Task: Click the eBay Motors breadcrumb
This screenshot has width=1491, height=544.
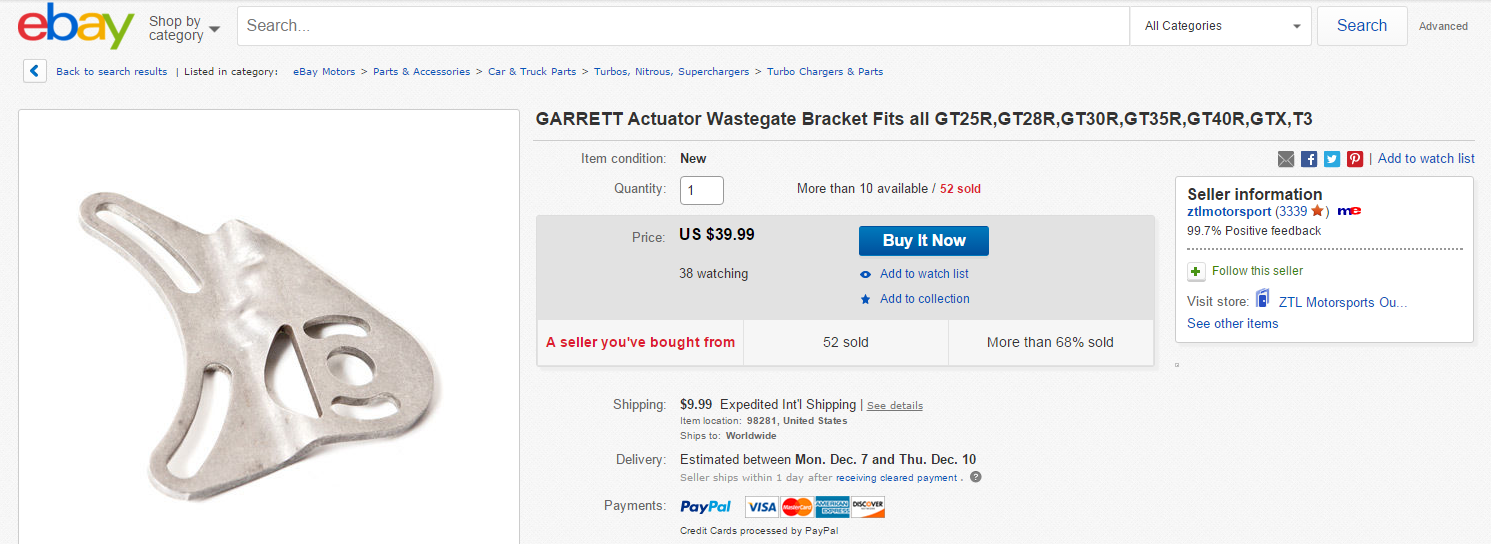Action: point(324,72)
